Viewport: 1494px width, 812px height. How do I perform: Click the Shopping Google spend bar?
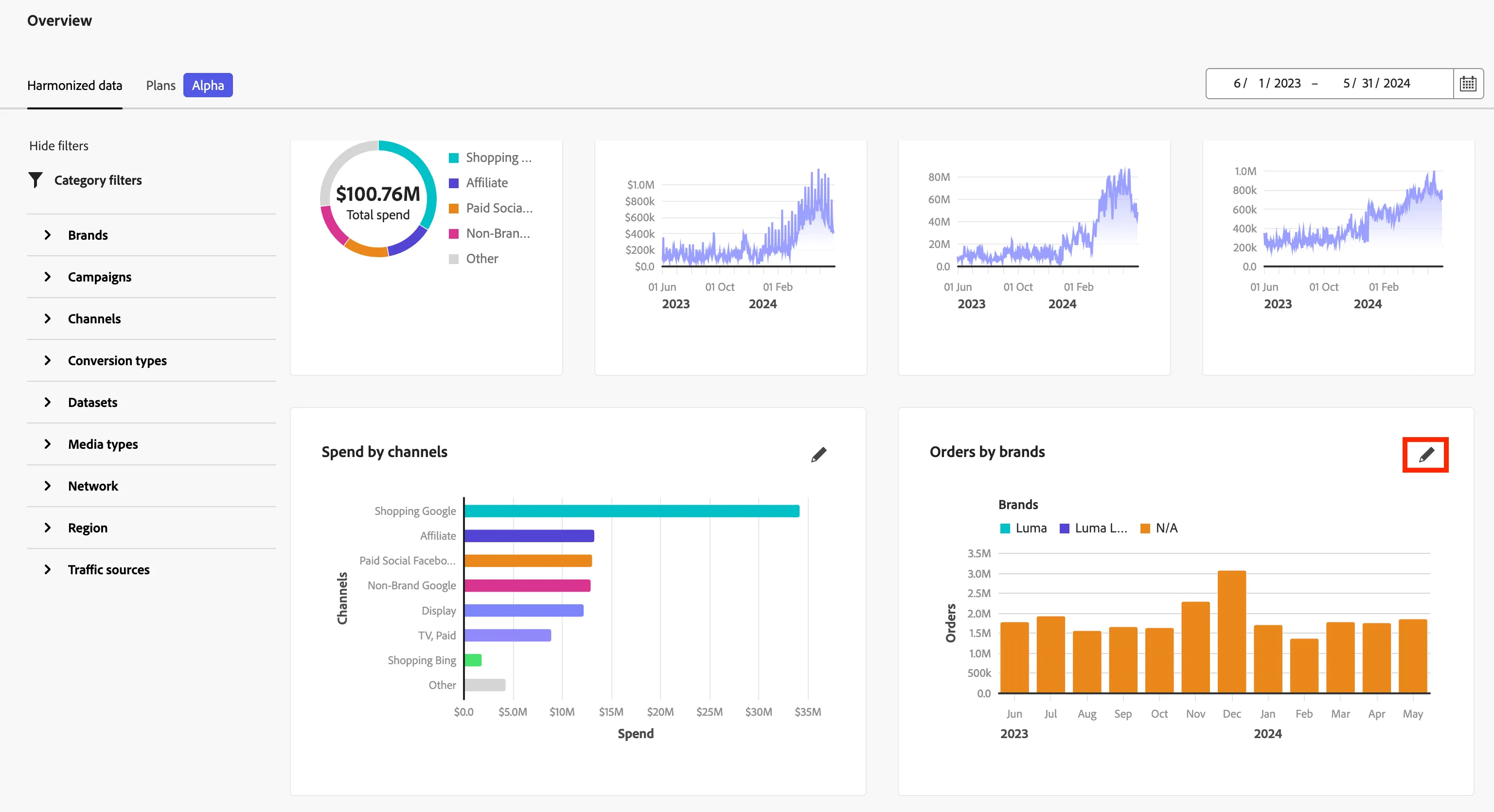point(632,511)
